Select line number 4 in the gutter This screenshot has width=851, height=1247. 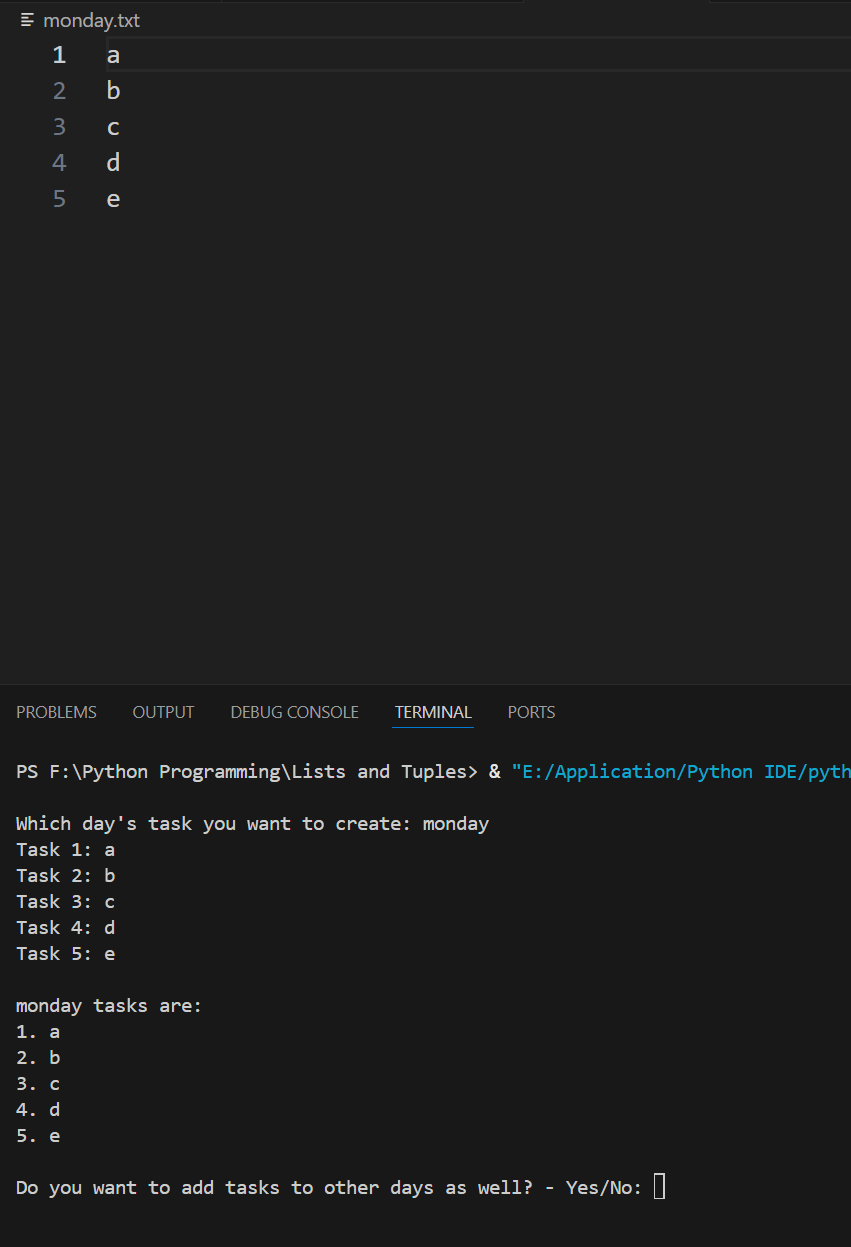tap(59, 163)
